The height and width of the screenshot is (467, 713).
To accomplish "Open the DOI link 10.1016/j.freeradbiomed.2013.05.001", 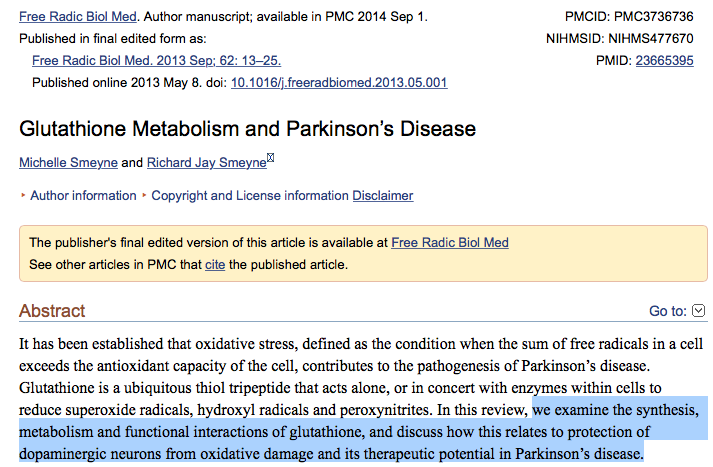I will click(x=339, y=82).
